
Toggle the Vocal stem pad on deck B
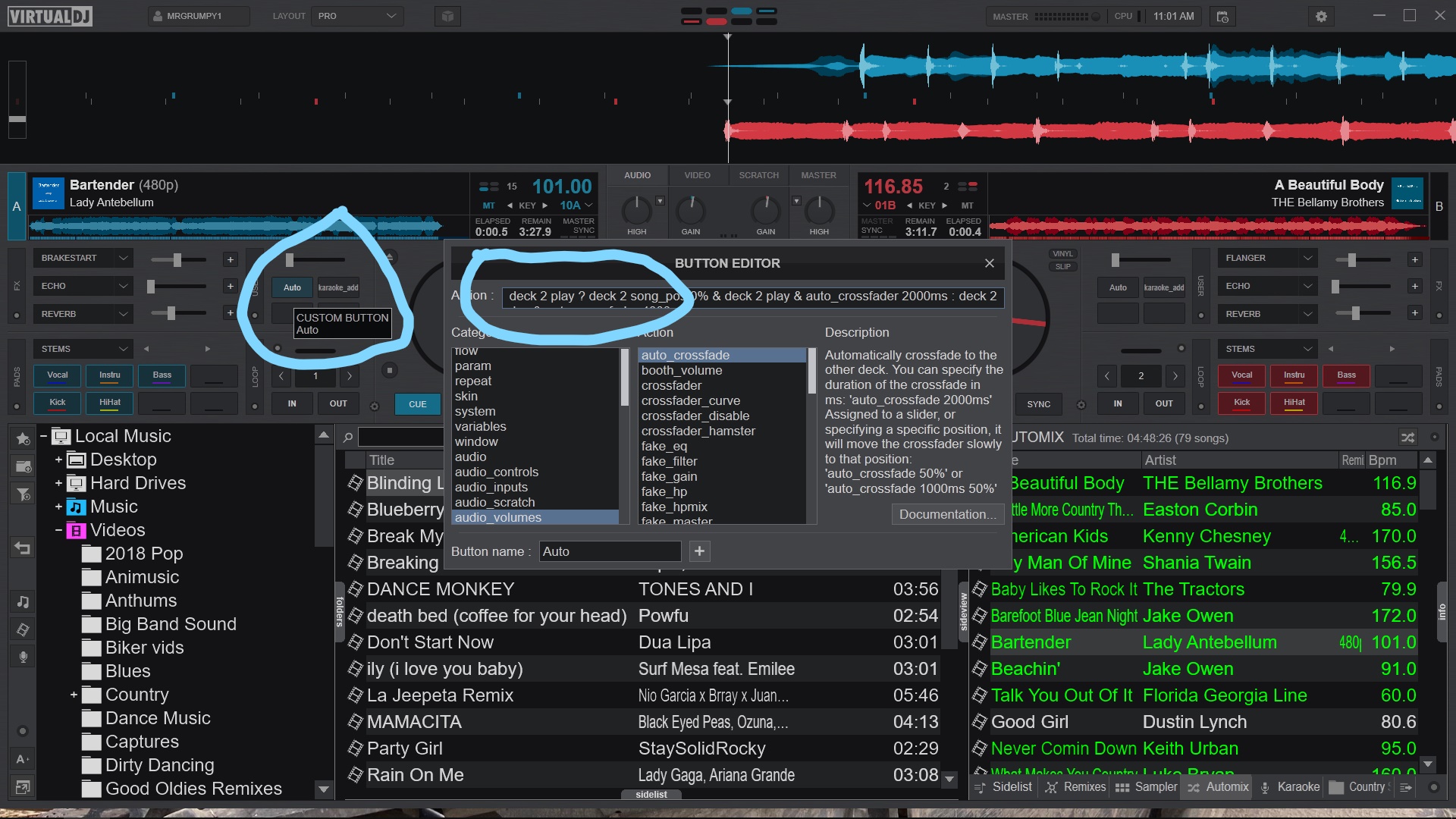[1242, 376]
